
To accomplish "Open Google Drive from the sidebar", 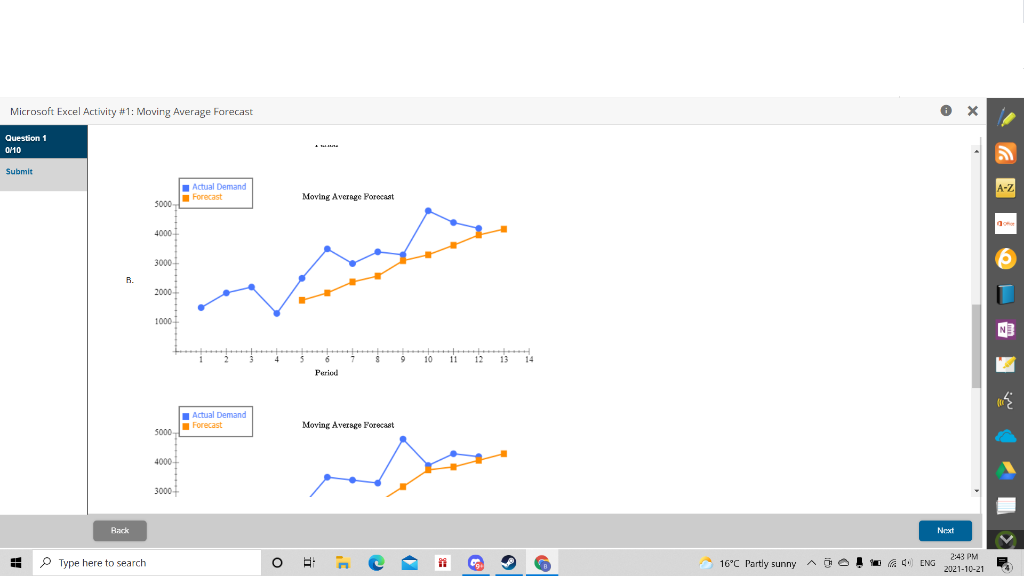I will tap(1005, 468).
